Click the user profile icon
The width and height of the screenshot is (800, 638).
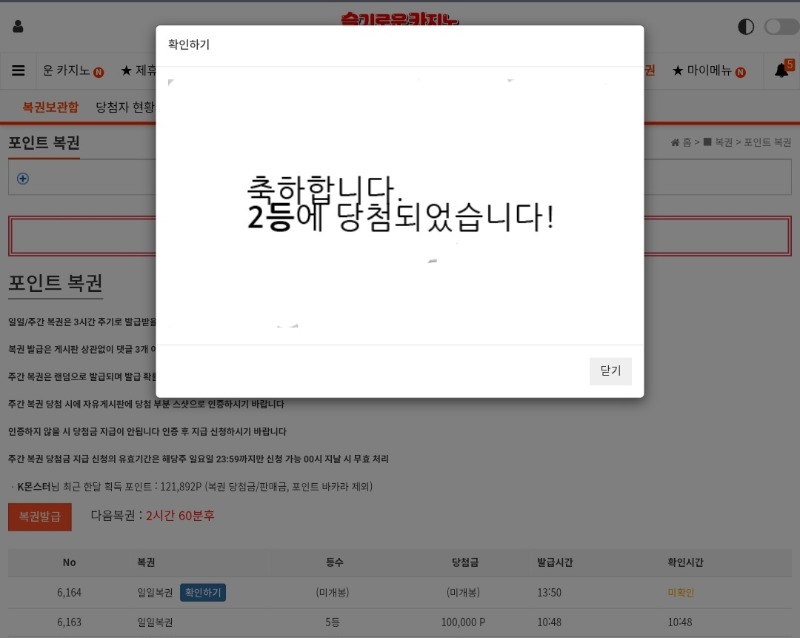(x=18, y=27)
